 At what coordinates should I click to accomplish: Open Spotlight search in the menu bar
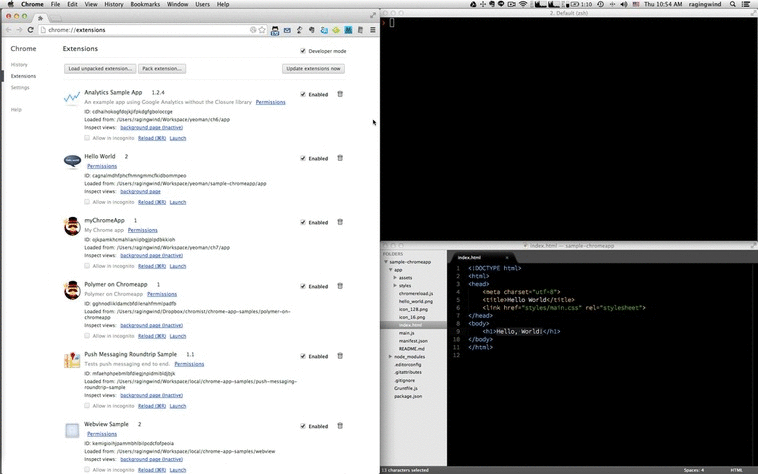coord(733,4)
